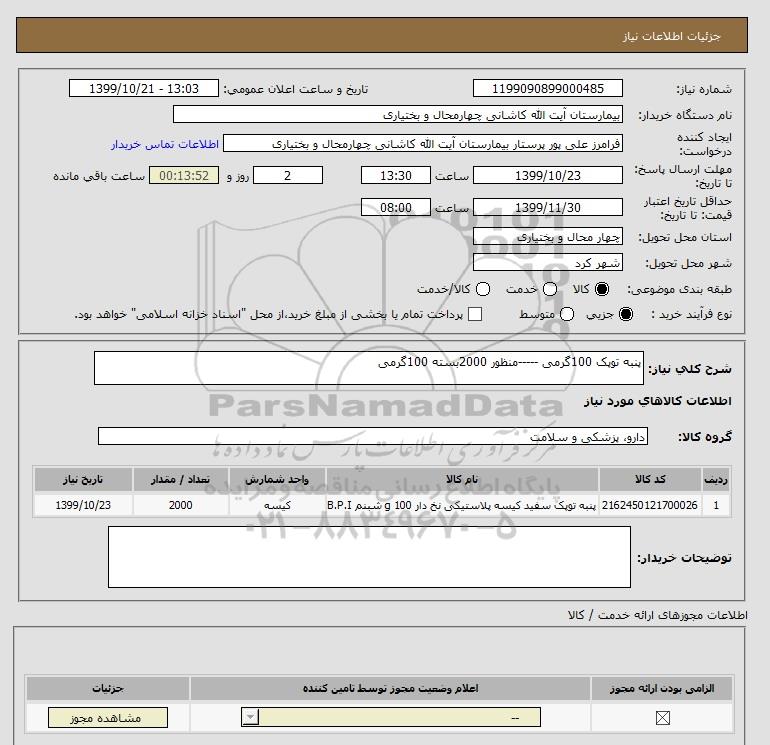
Task: Click the اطلاعات کالاهای مورد نیاز heading
Action: tap(658, 401)
